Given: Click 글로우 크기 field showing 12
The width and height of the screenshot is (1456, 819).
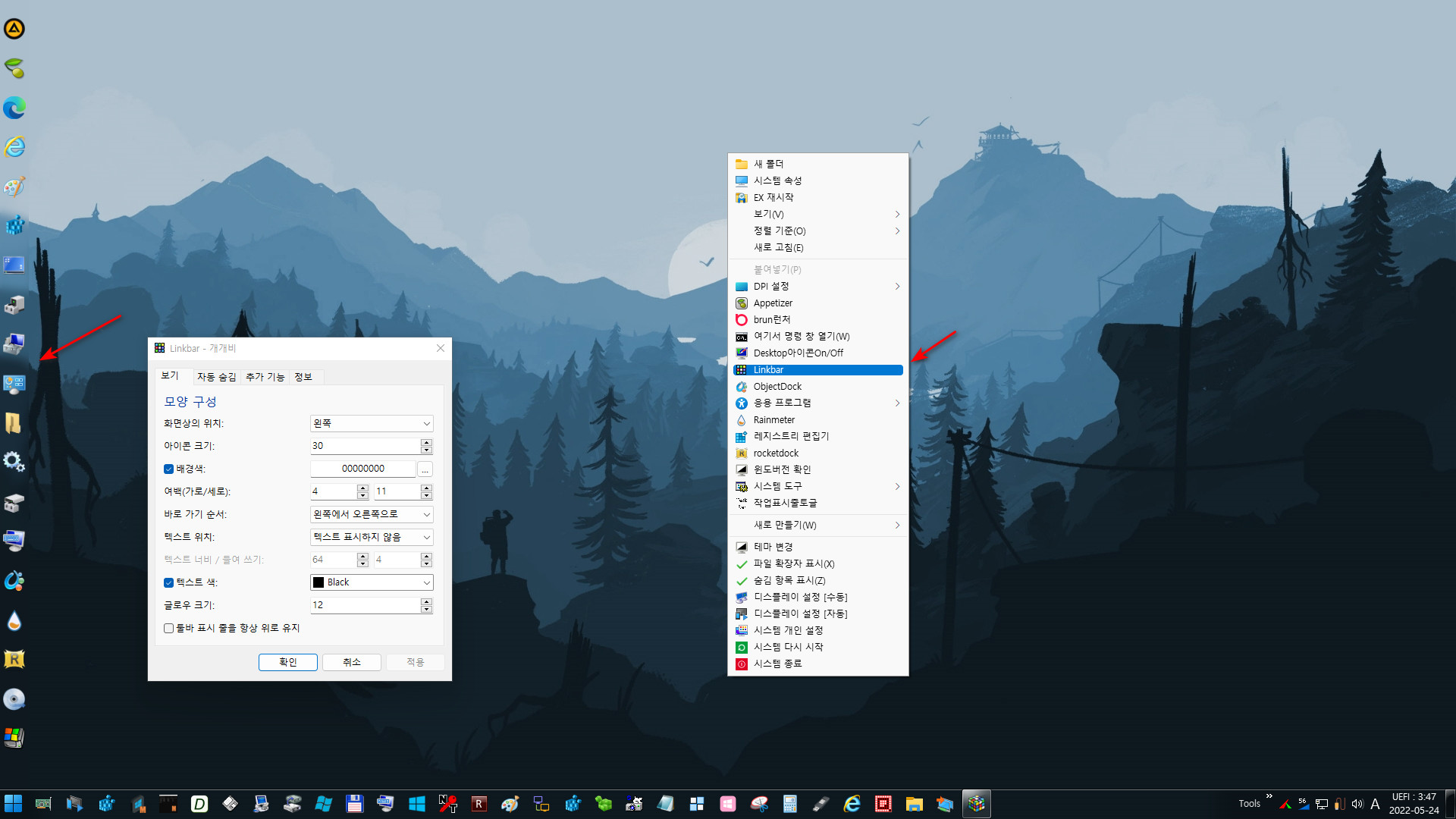Looking at the screenshot, I should (x=365, y=605).
